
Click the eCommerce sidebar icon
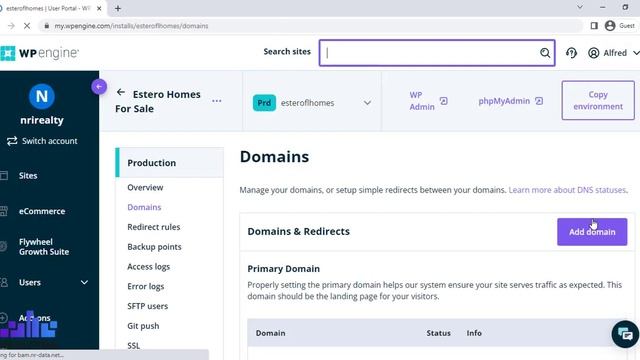click(4, 211)
